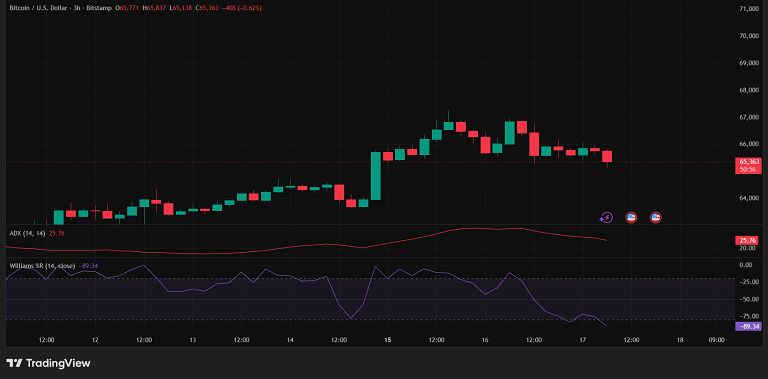Click the 15 date label on time axis
Screen dimensions: 768x379
click(387, 340)
